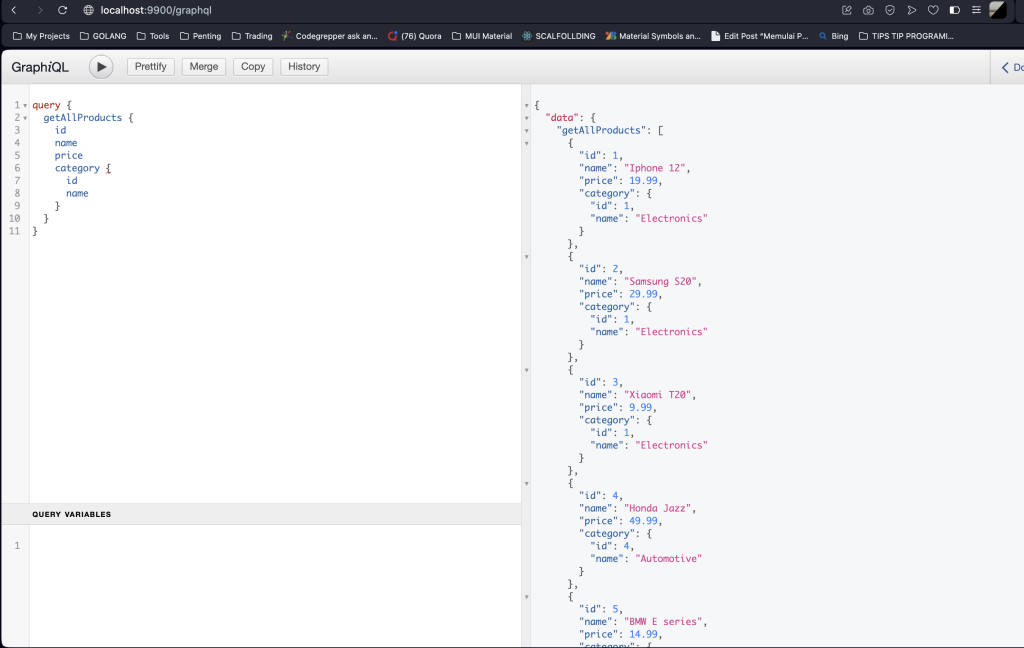Collapse the BMW E series product object
Viewport: 1024px width, 648px height.
coord(527,597)
